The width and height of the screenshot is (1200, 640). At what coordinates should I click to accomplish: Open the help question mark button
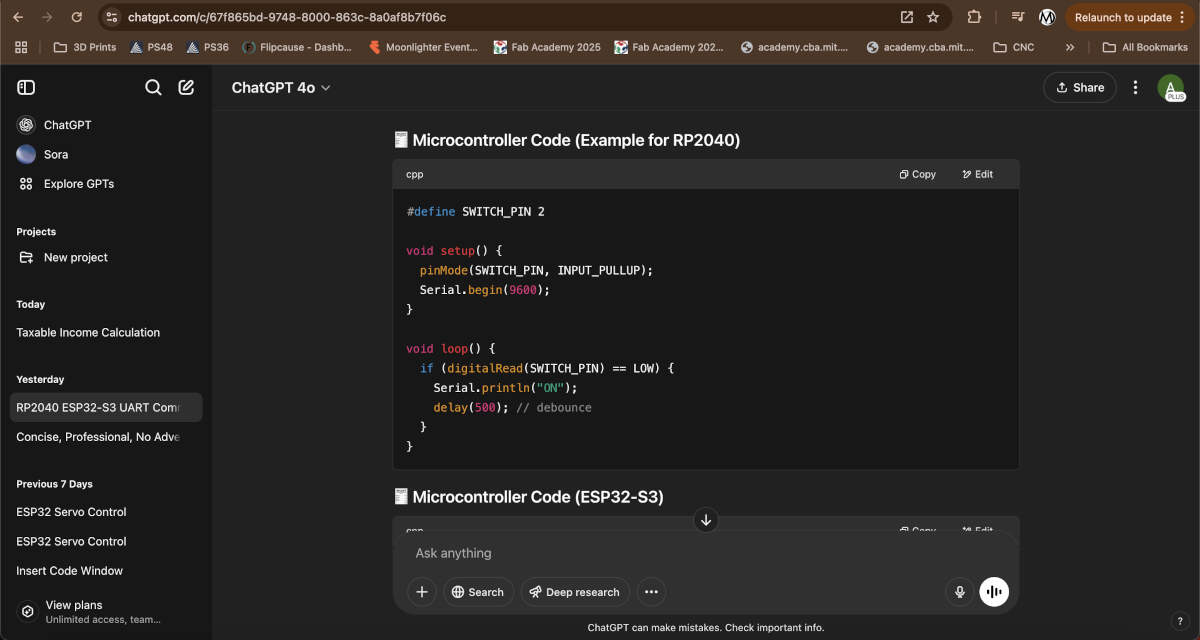point(1179,621)
